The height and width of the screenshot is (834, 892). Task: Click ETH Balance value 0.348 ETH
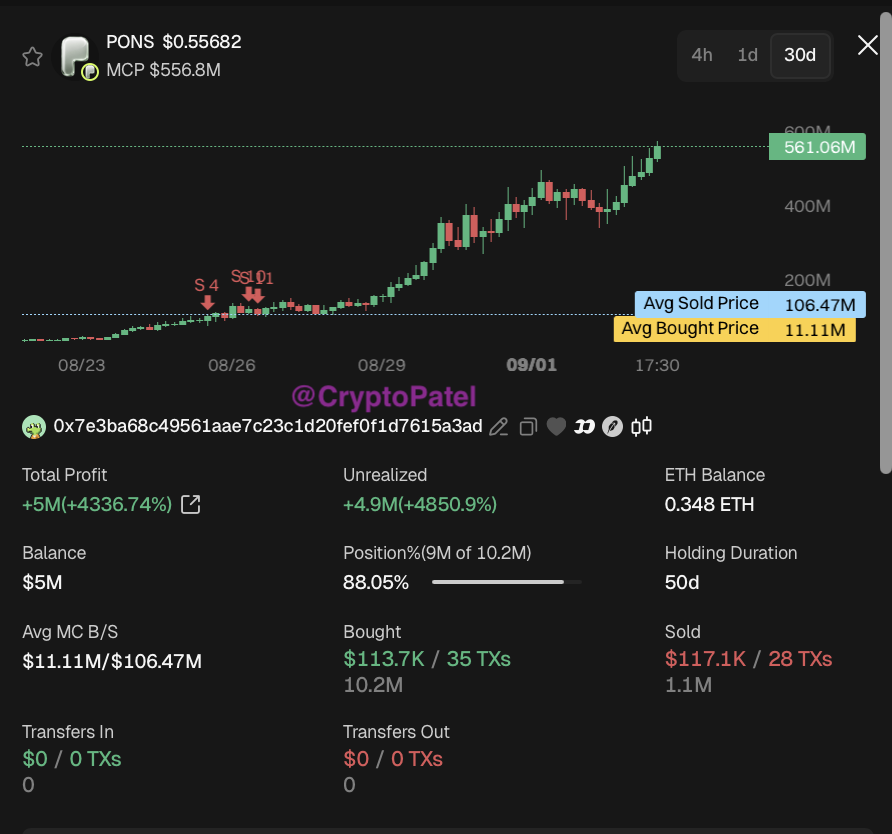709,504
